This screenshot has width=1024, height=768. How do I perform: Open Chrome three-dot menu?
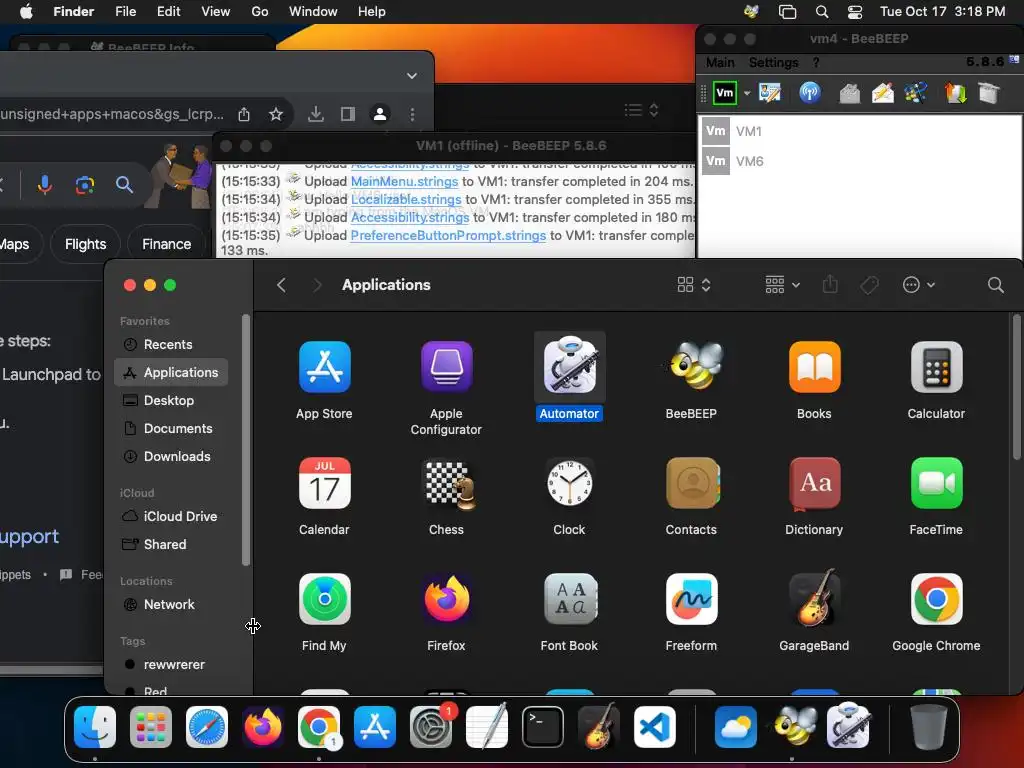click(x=412, y=114)
